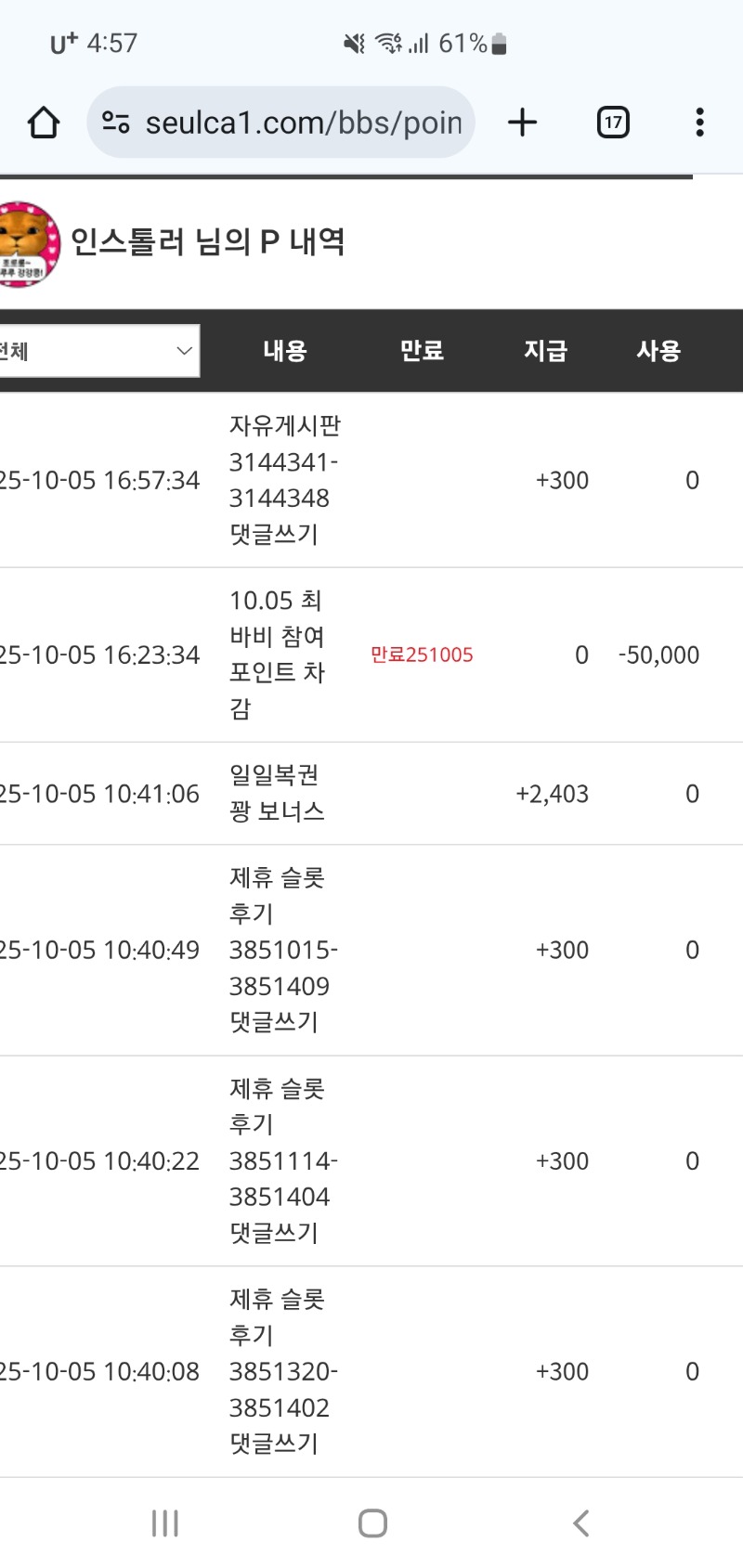Select the 일일복권 꽝 보너스 entry
743x1568 pixels.
pos(277,794)
